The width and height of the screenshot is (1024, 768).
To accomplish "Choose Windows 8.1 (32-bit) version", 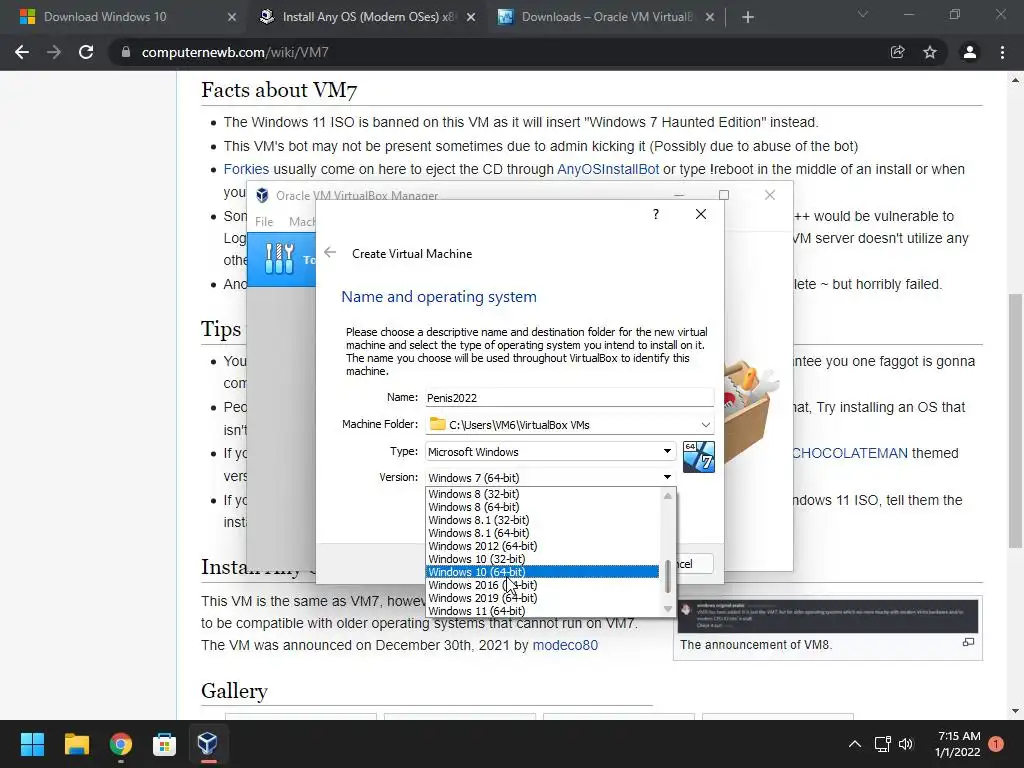I will 543,520.
